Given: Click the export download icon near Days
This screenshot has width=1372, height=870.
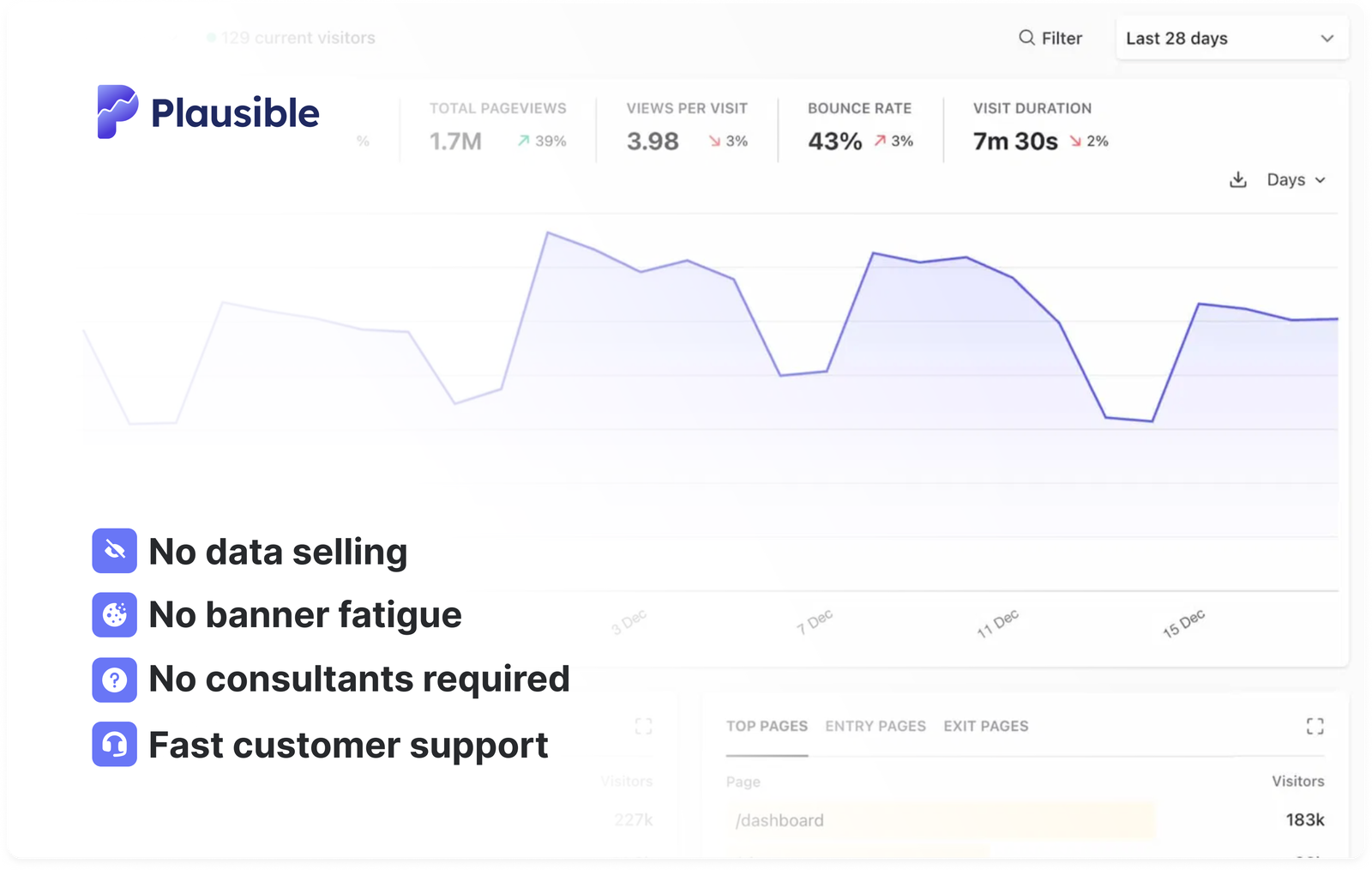Looking at the screenshot, I should [x=1238, y=180].
